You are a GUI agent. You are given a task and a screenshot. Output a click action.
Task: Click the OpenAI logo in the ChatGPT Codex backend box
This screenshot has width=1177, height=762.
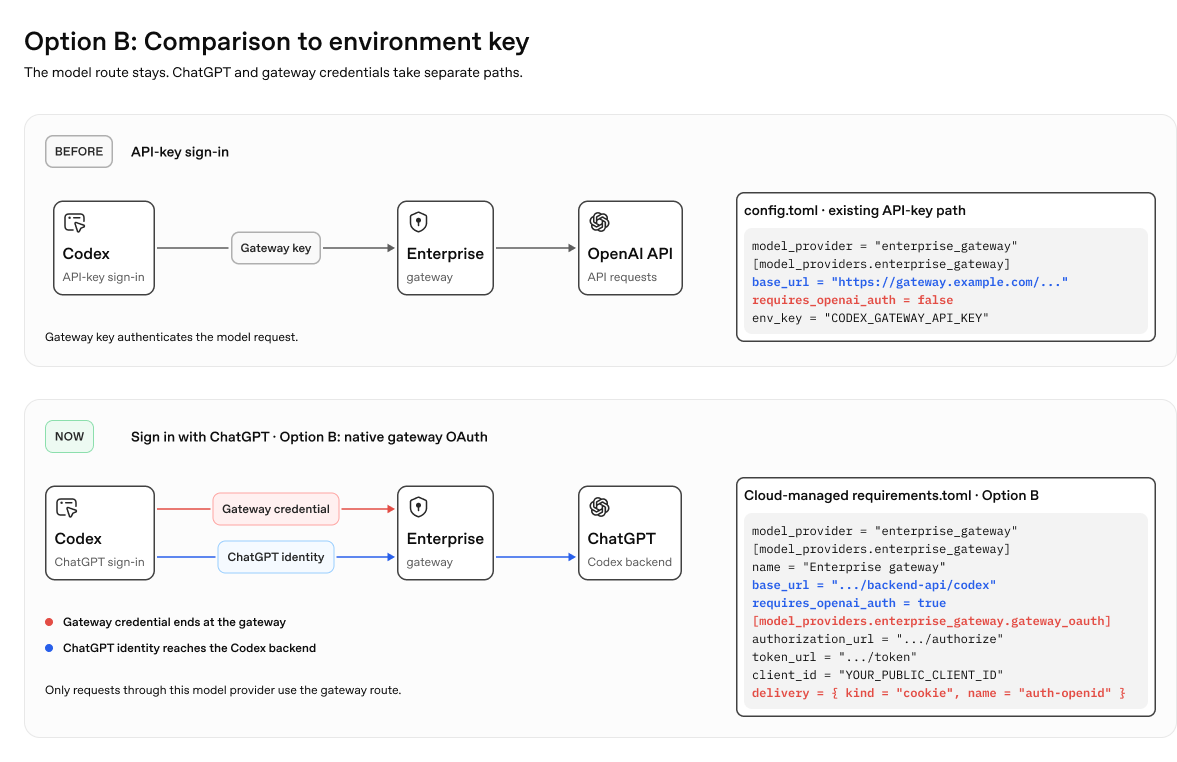coord(599,507)
